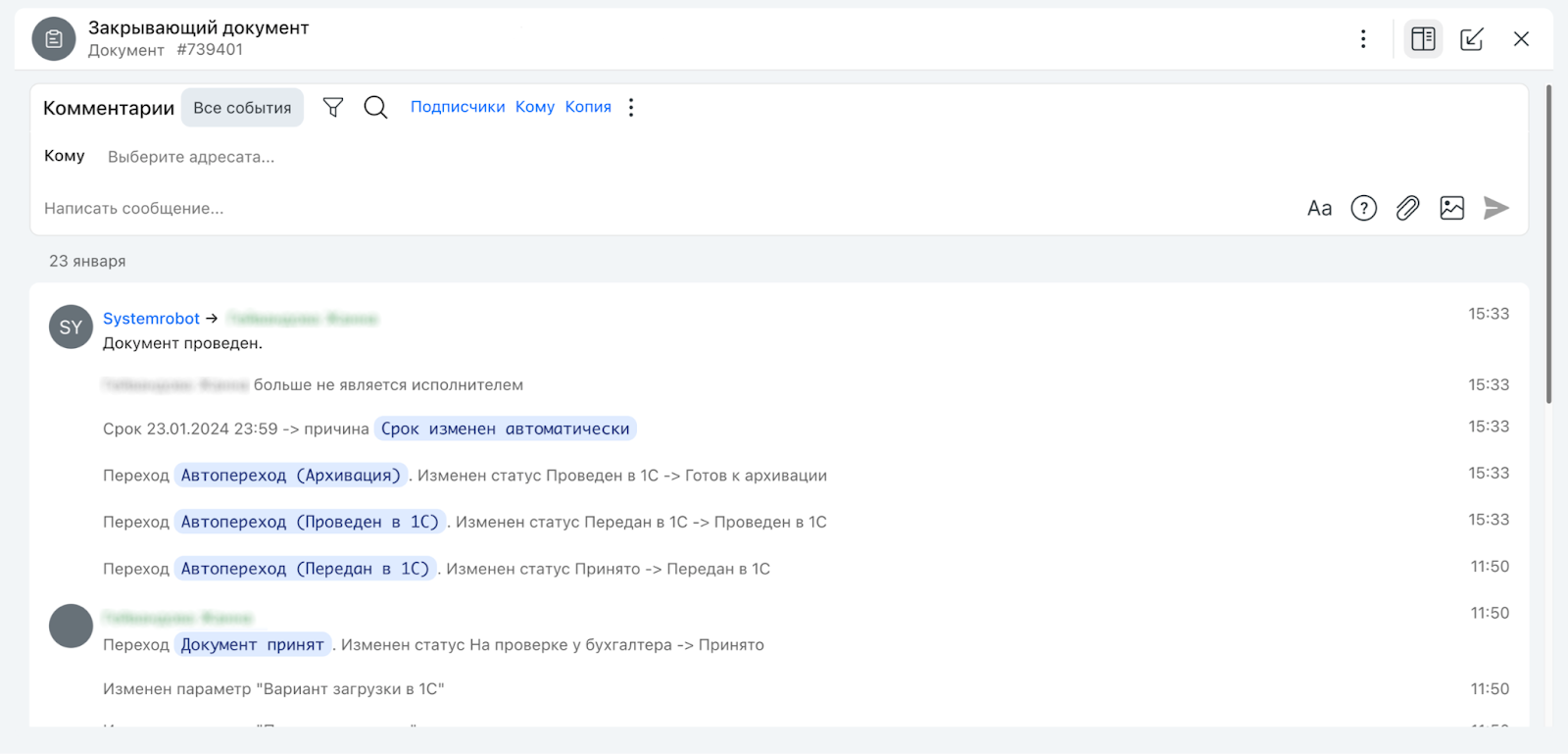This screenshot has width=1568, height=754.
Task: Open the help question mark icon
Action: [1364, 208]
